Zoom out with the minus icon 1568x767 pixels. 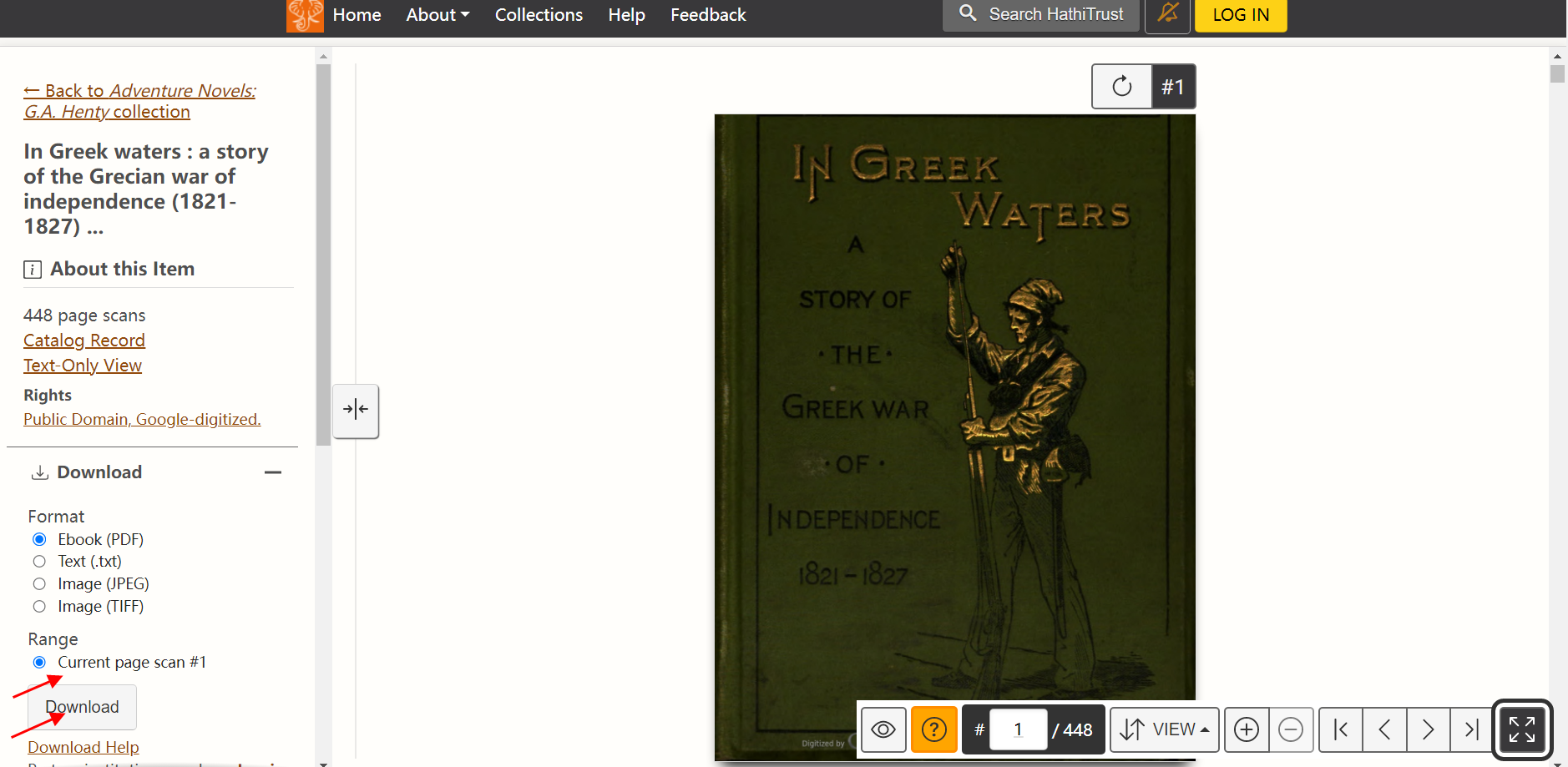(x=1291, y=729)
